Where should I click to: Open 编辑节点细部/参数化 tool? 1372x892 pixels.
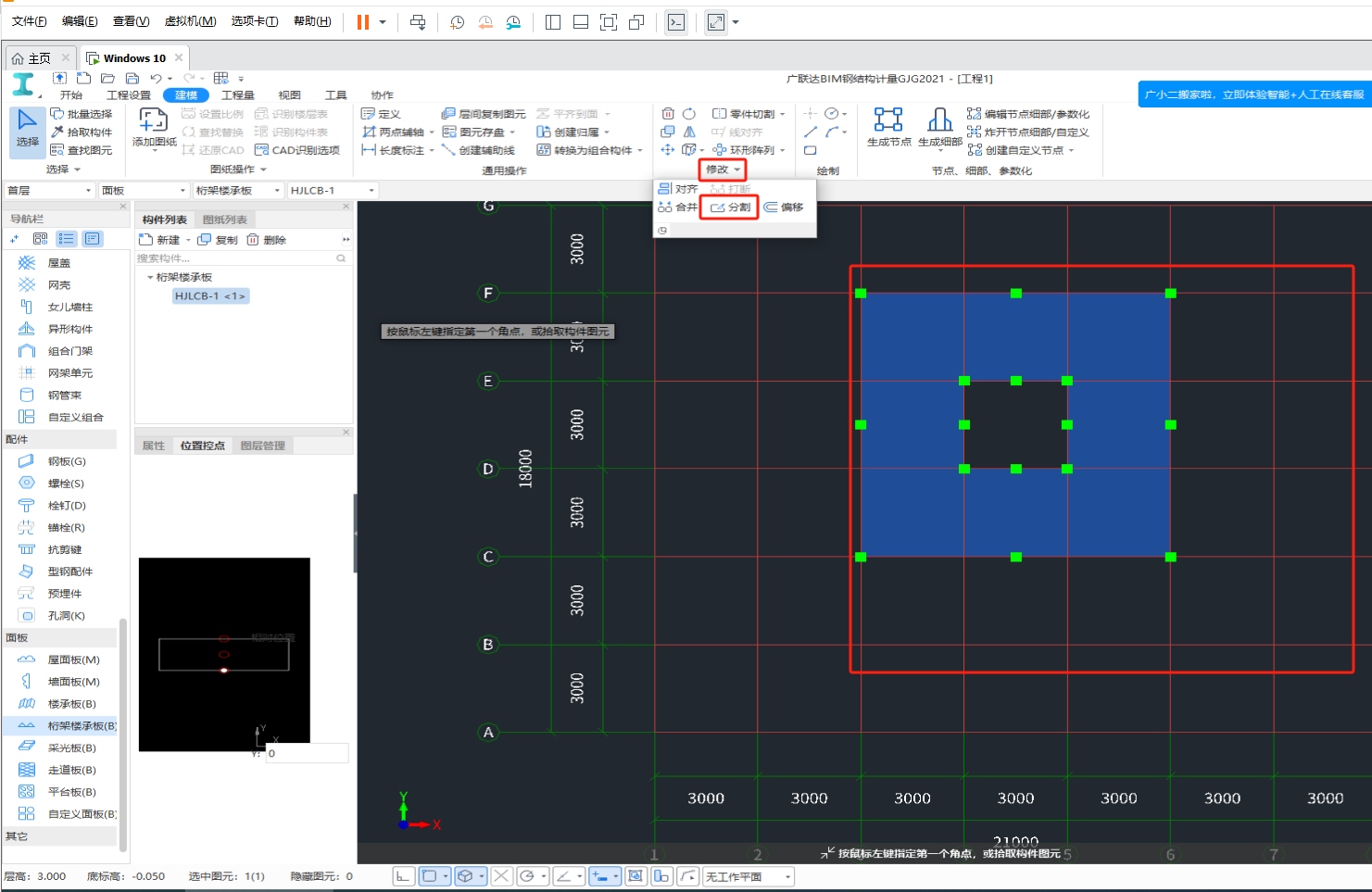coord(1028,114)
